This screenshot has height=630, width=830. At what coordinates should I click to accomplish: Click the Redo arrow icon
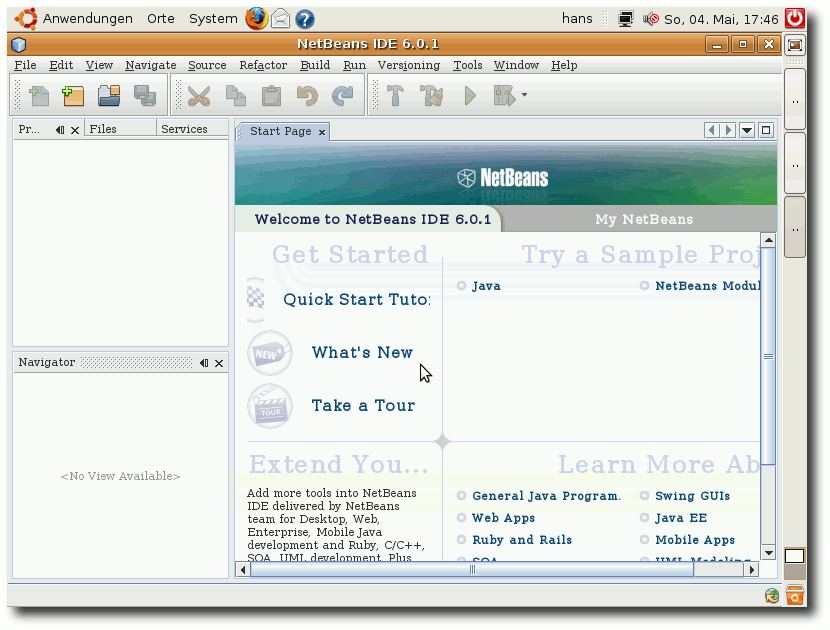coord(342,96)
